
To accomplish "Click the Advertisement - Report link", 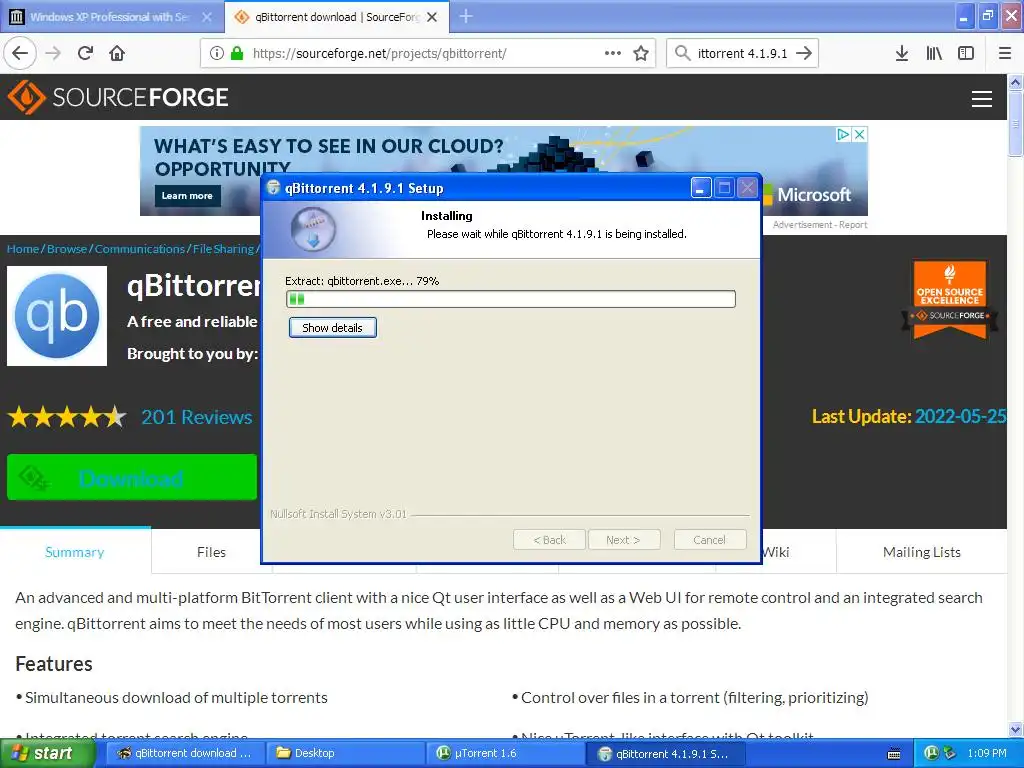I will point(820,225).
